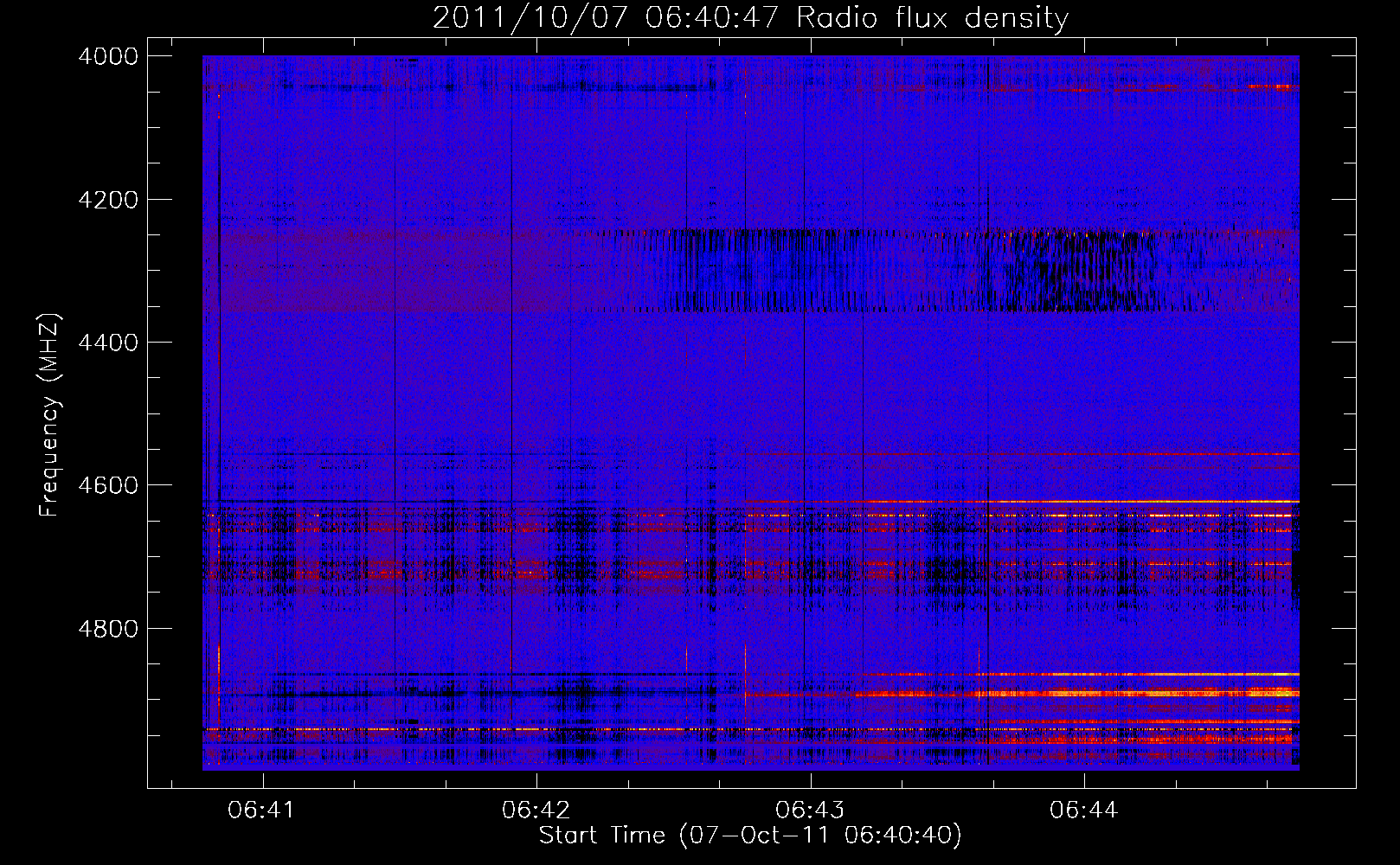
Task: Click the 06:41 time tick label
Action: pos(261,811)
